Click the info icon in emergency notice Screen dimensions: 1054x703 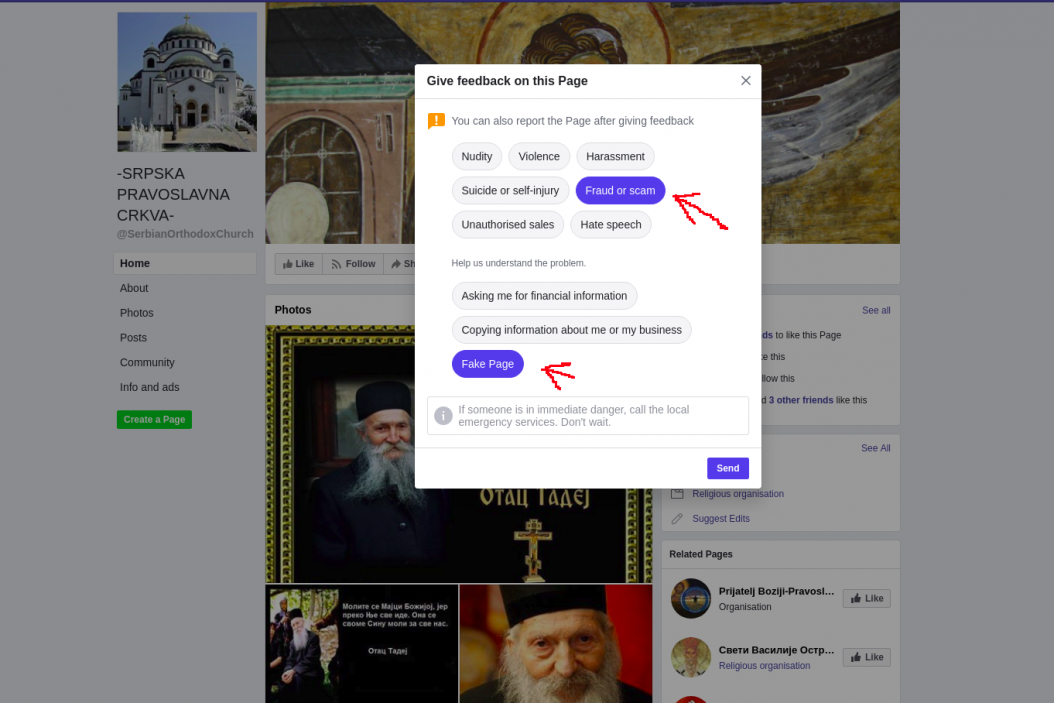coord(443,416)
